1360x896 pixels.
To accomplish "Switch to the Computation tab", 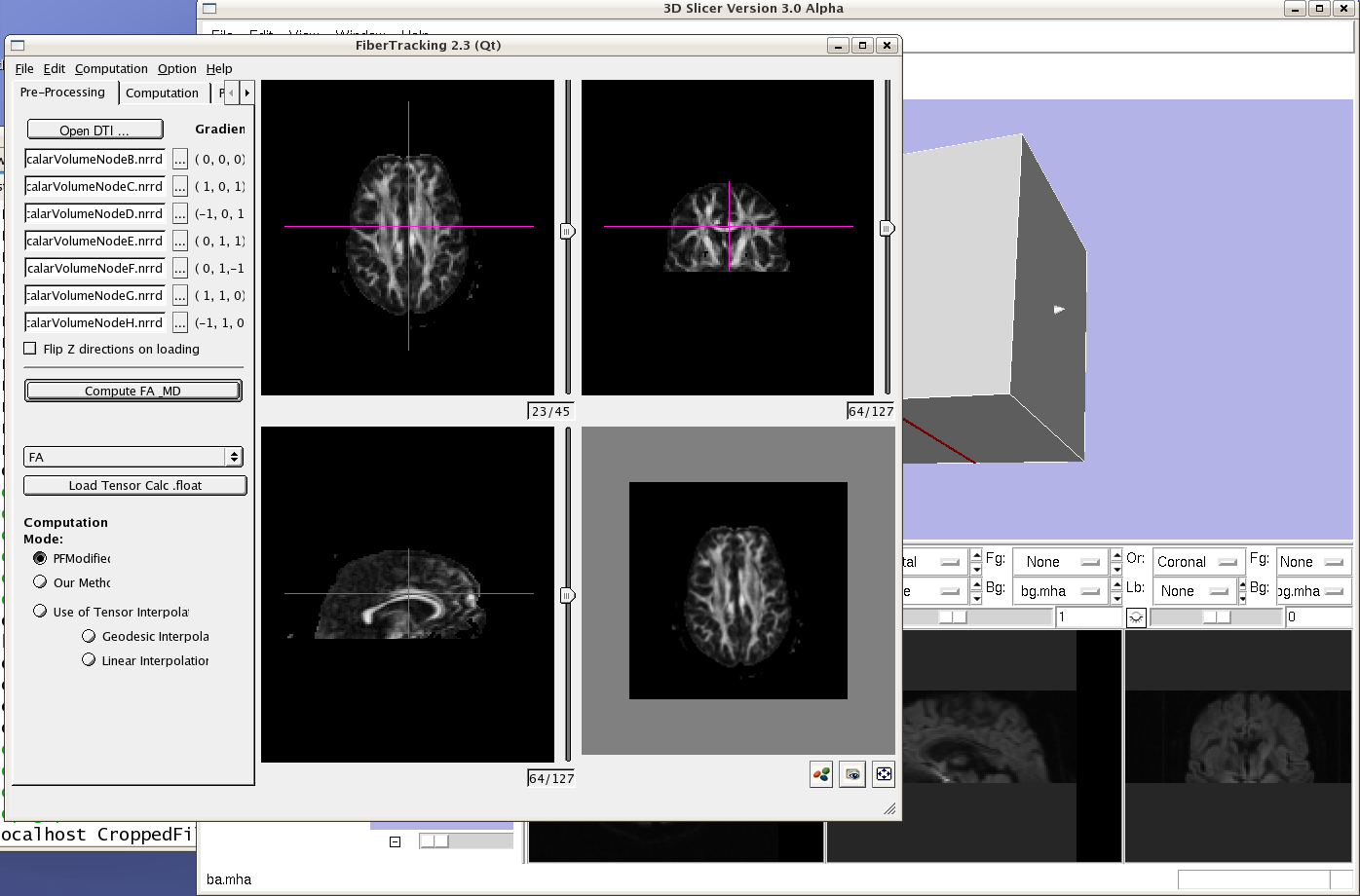I will point(162,93).
